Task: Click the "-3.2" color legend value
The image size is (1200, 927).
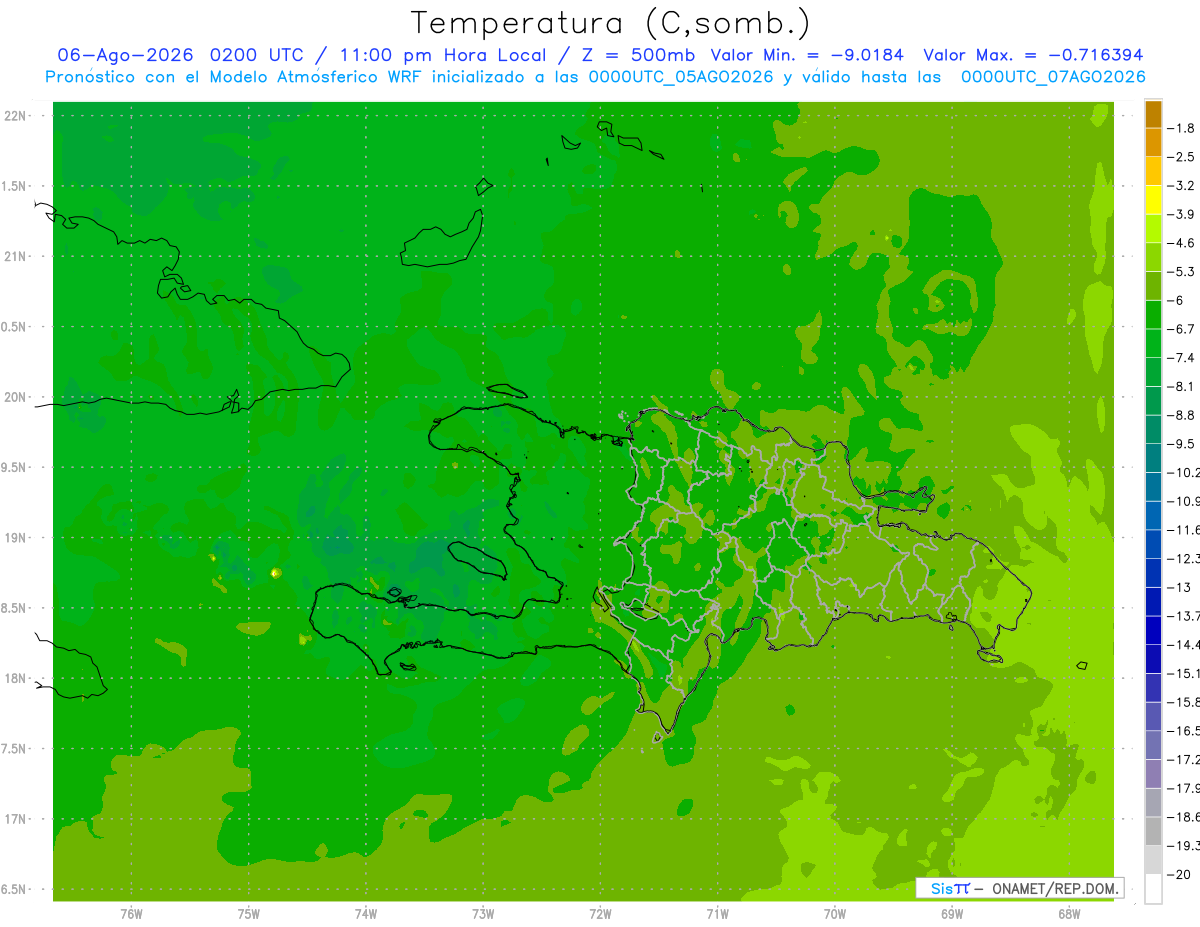Action: (1182, 186)
